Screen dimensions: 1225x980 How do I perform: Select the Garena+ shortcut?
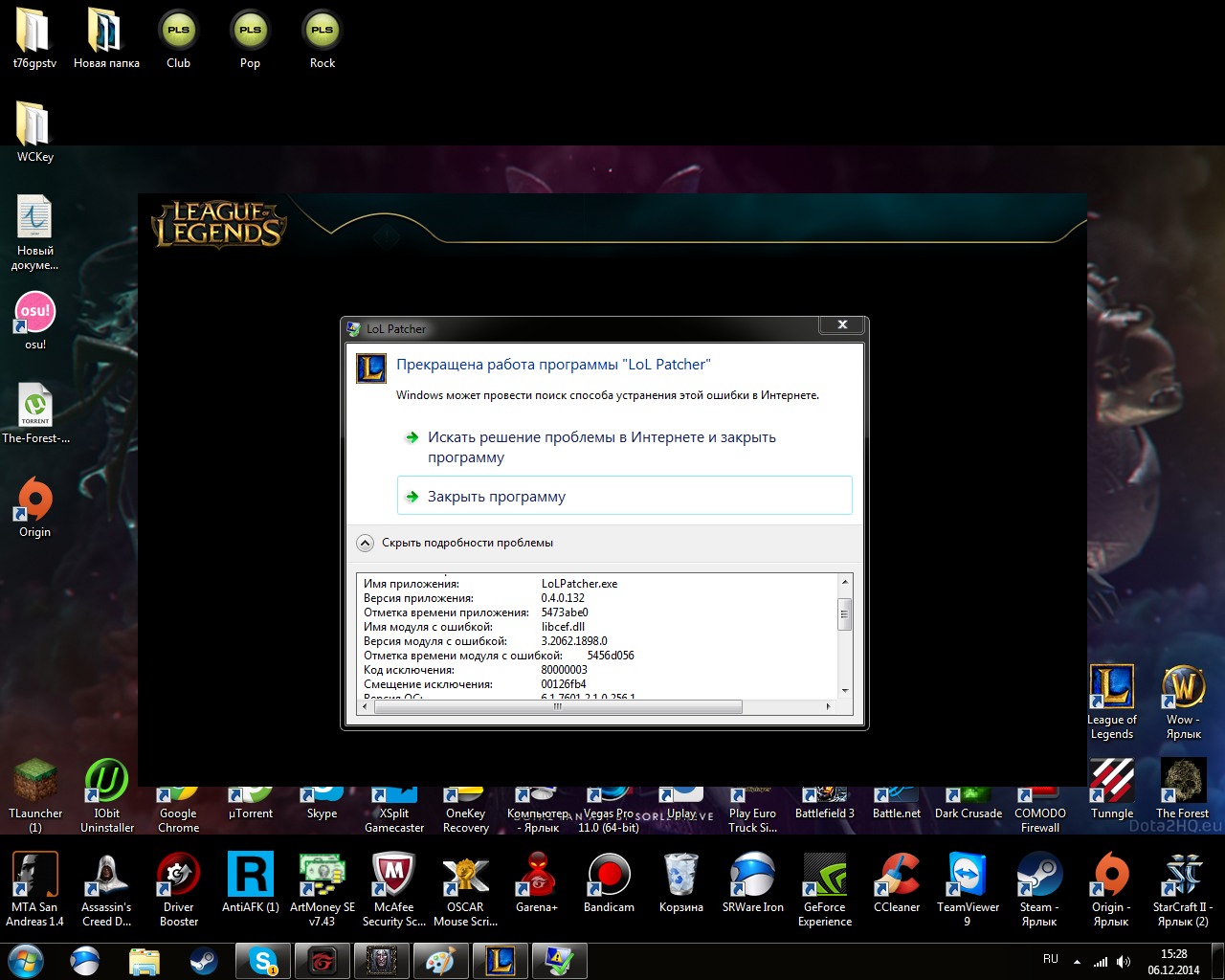537,882
